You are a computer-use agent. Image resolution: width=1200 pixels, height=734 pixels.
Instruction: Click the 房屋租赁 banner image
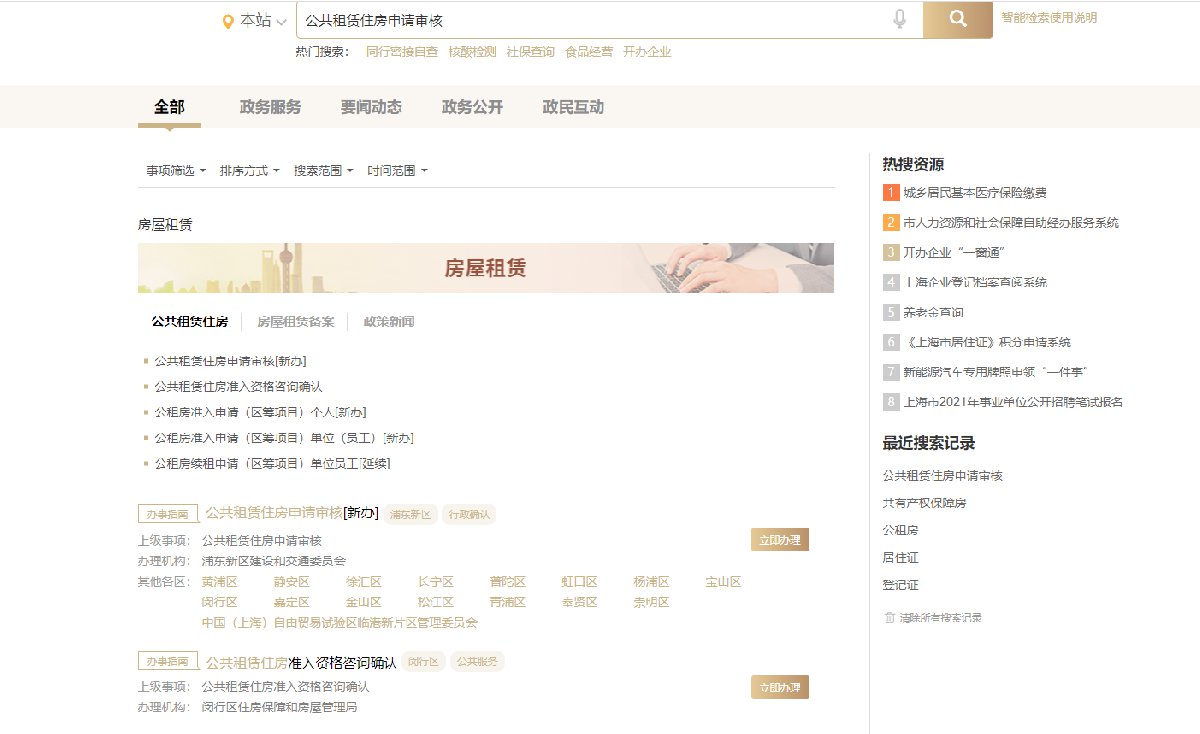pyautogui.click(x=485, y=268)
